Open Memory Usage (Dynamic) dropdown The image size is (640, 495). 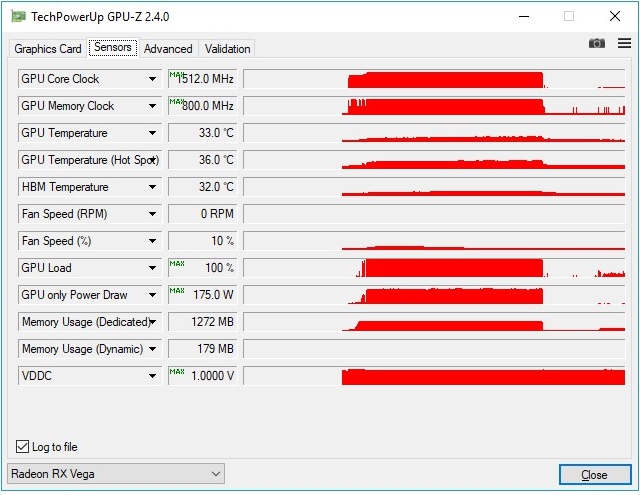(152, 348)
